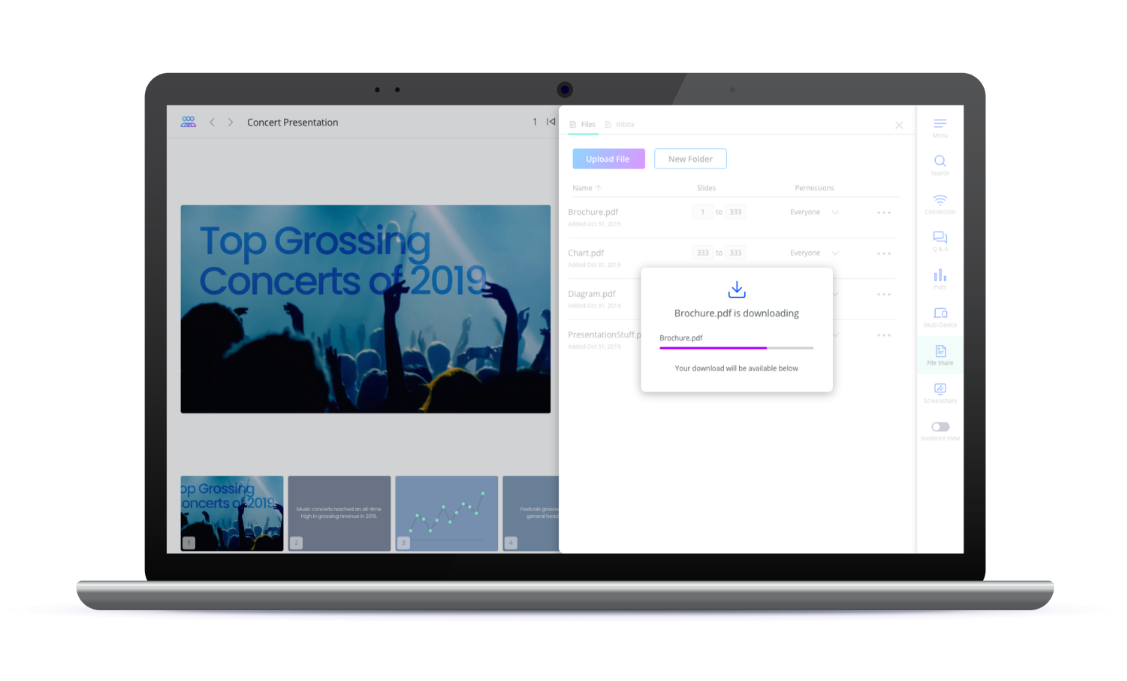This screenshot has width=1127, height=681.
Task: Open the Q & A chat icon
Action: click(x=940, y=238)
